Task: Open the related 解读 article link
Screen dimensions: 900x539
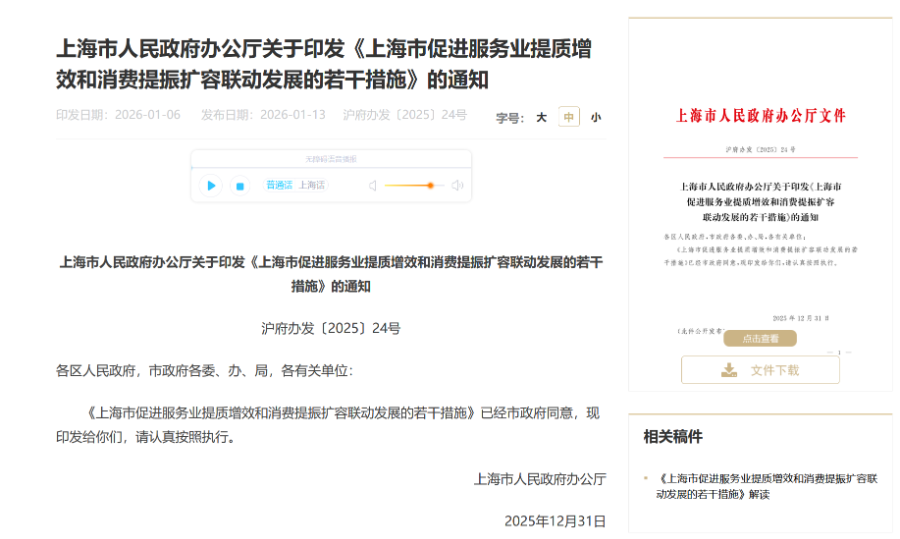Action: point(767,486)
